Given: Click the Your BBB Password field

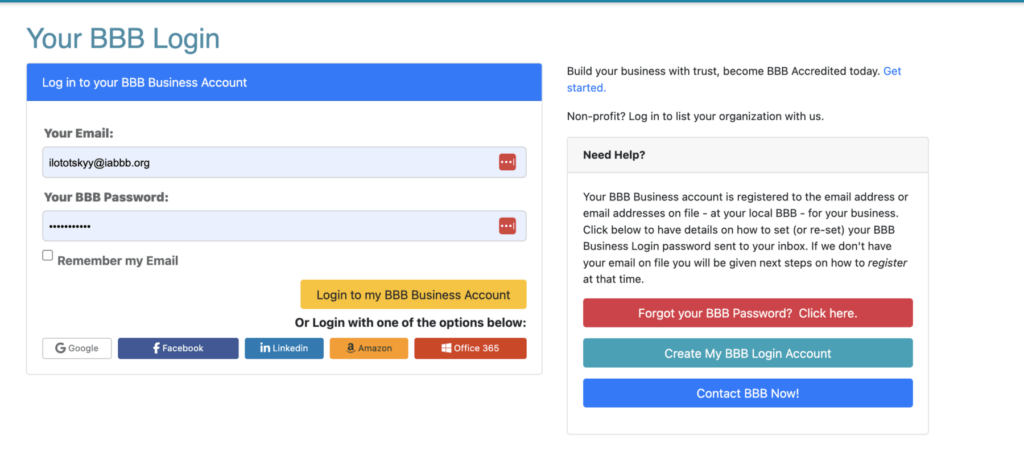Looking at the screenshot, I should (284, 226).
